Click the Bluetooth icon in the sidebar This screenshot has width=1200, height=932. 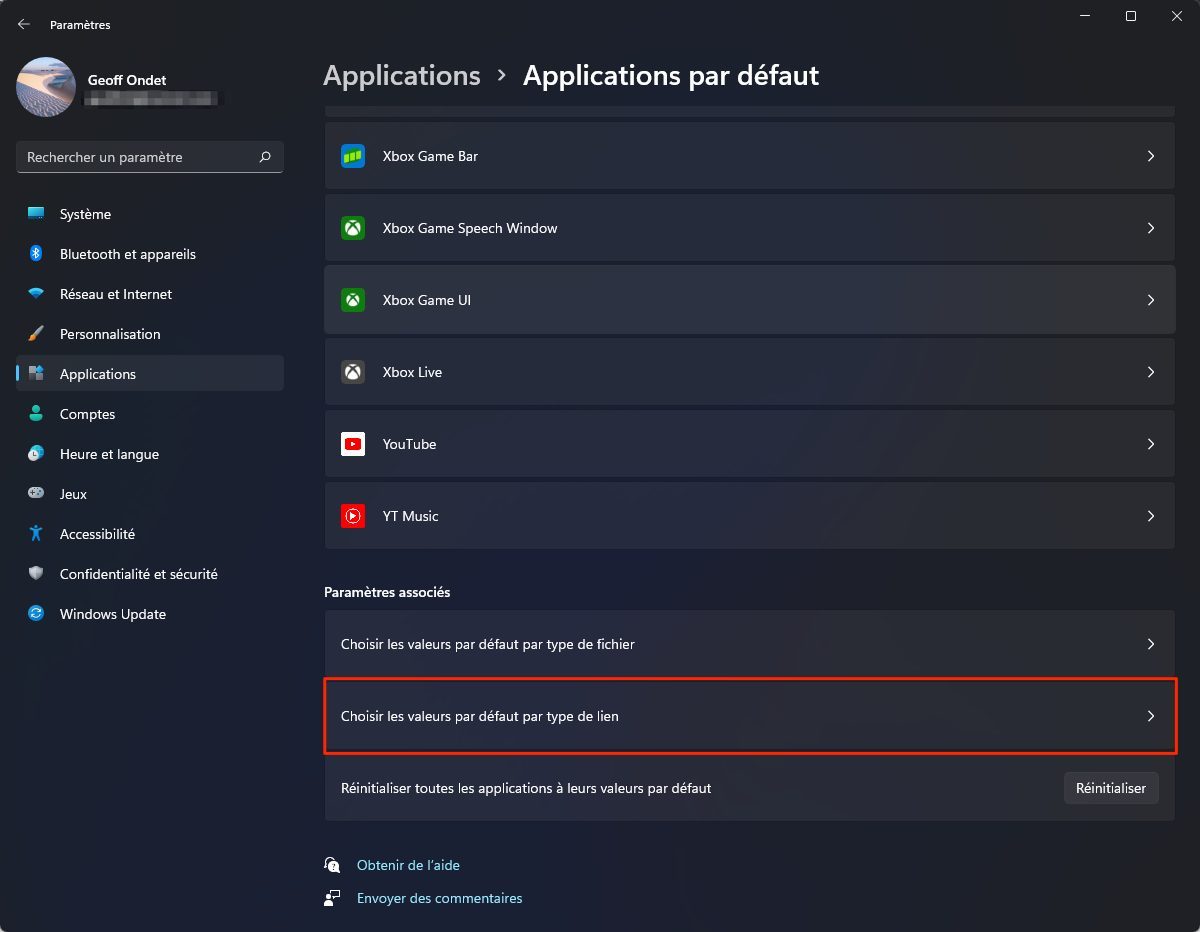point(36,254)
